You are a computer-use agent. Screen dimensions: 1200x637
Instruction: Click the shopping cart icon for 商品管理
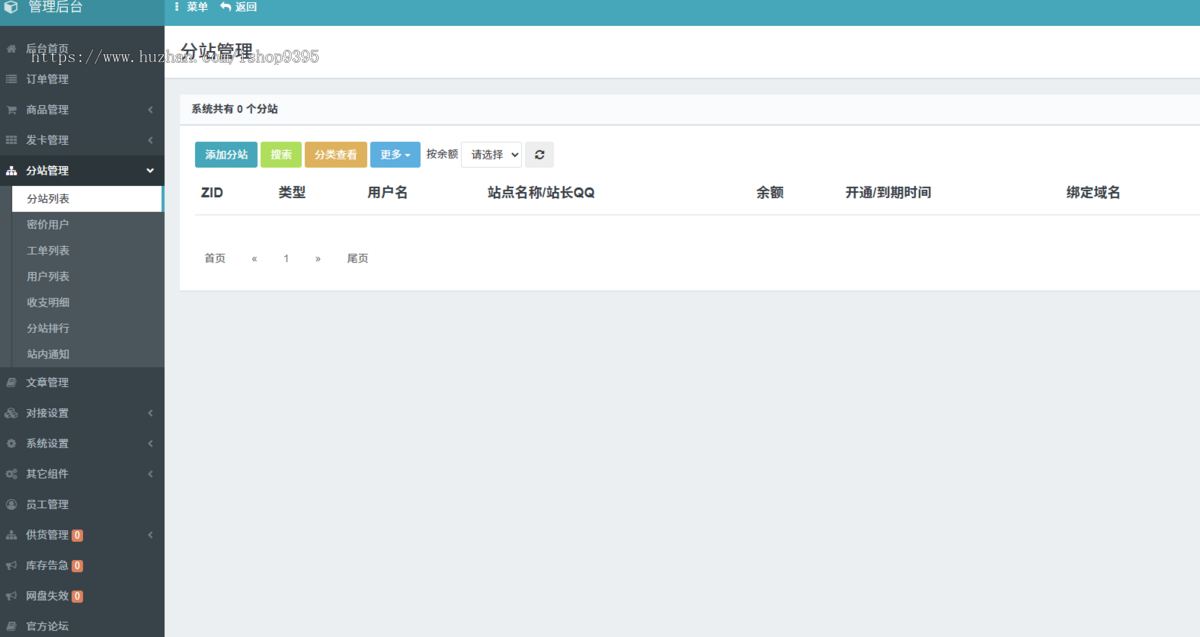pyautogui.click(x=11, y=110)
